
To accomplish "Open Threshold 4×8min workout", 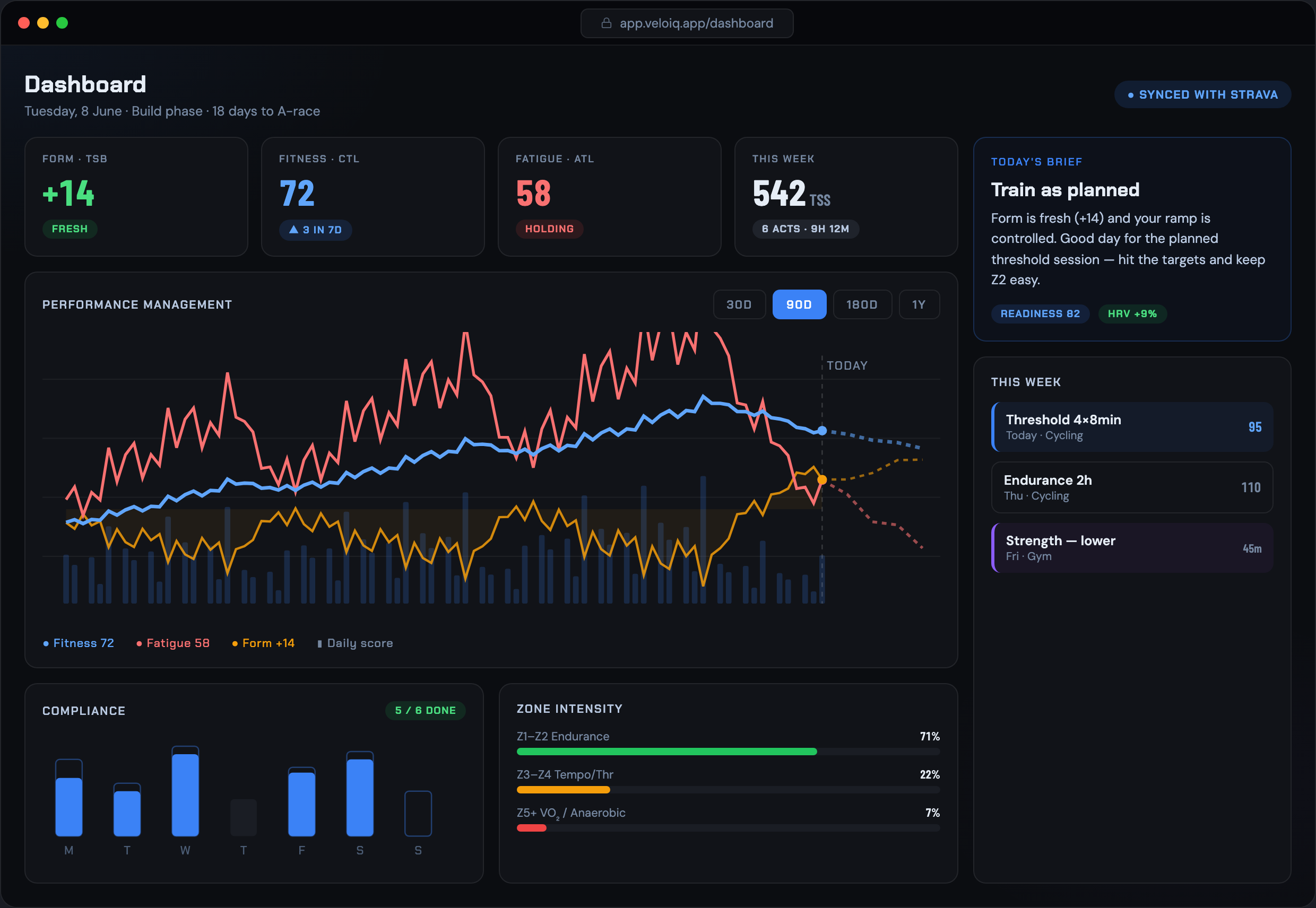I will [1131, 427].
